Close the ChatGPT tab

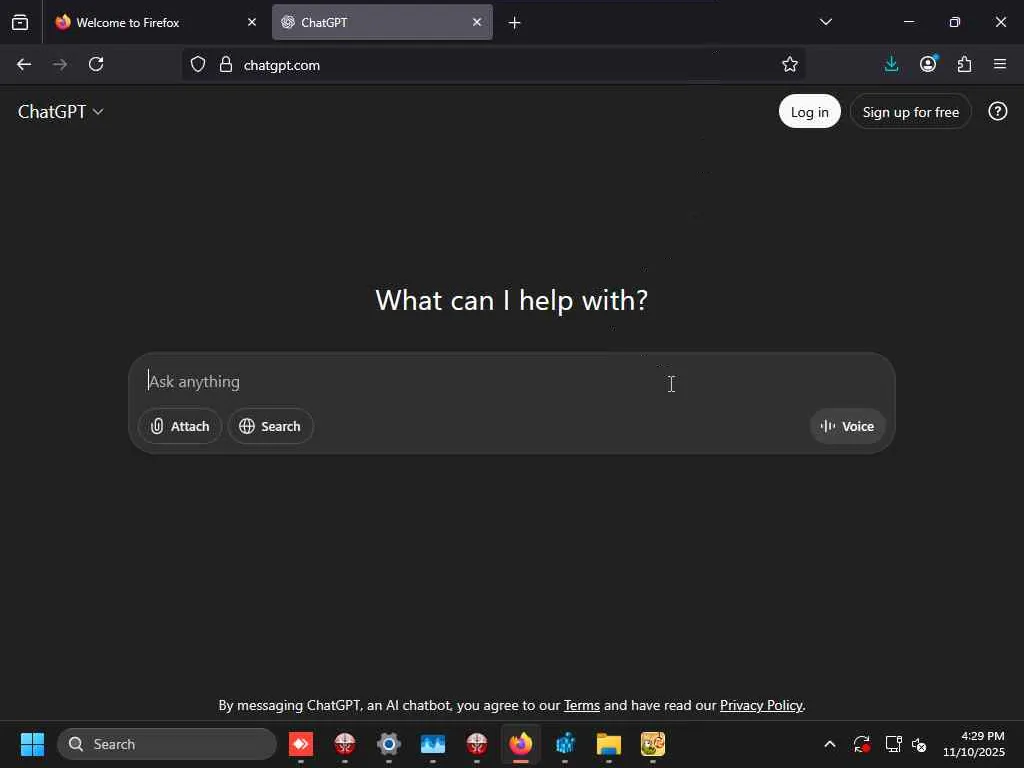(x=477, y=22)
